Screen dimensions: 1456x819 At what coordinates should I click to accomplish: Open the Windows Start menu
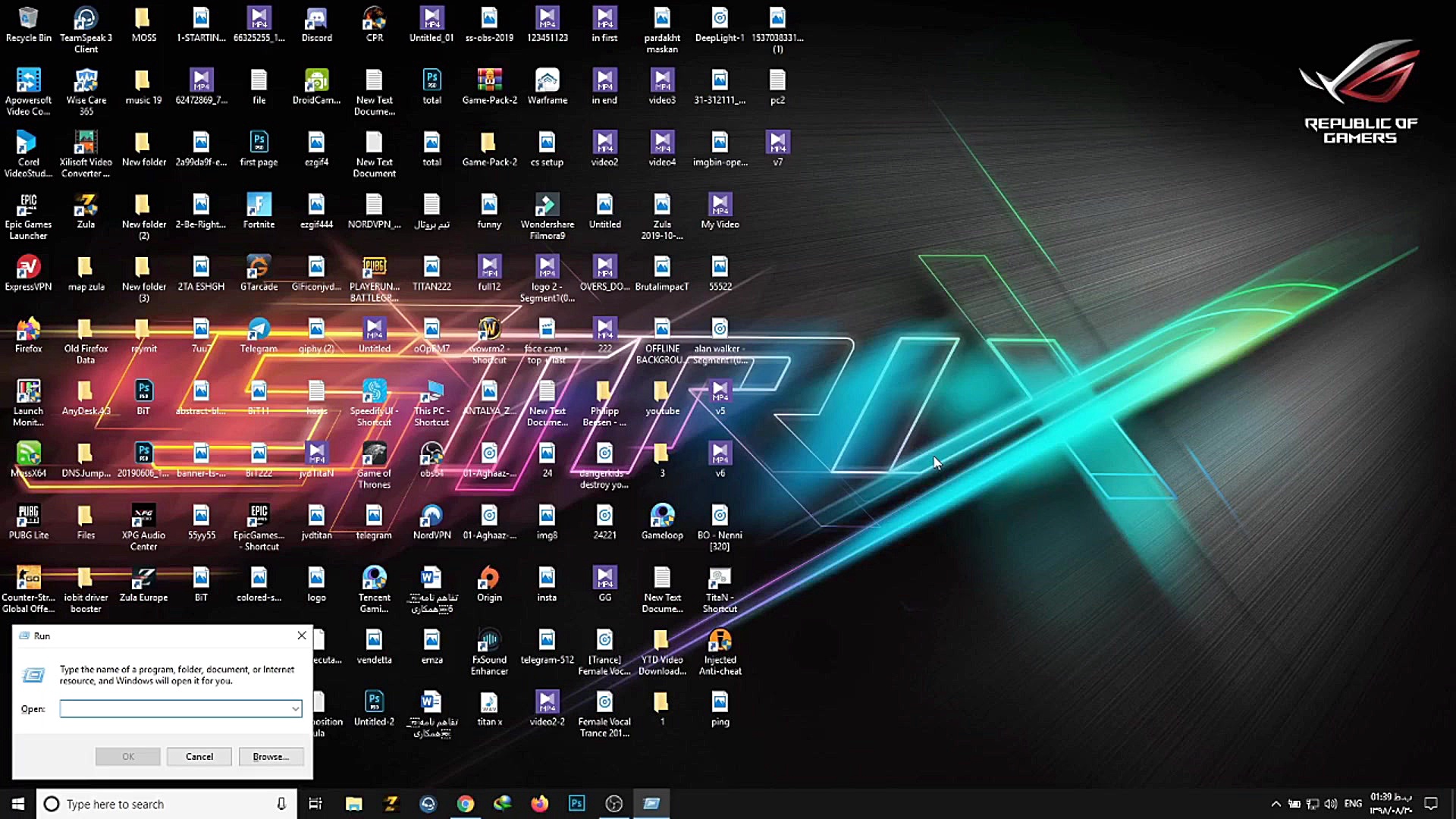click(x=18, y=804)
